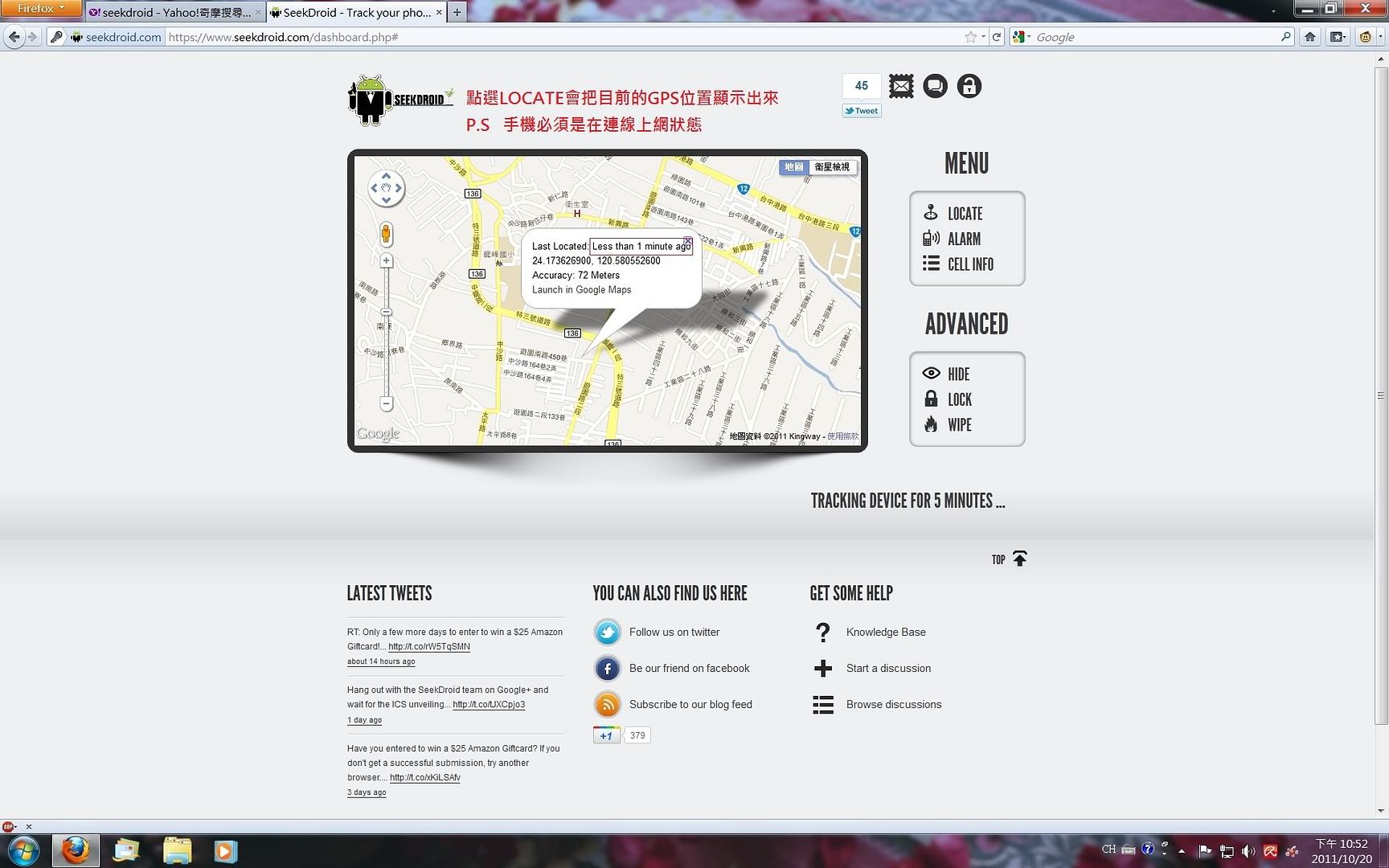1389x868 pixels.
Task: Click the envelope mail icon in header
Action: click(x=901, y=86)
